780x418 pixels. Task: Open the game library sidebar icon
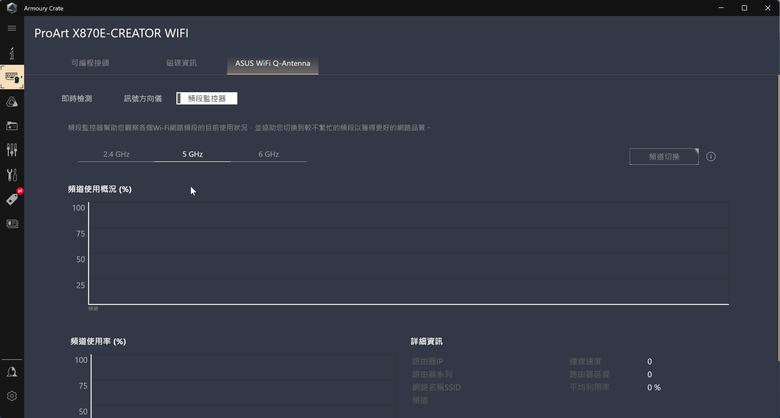click(x=11, y=126)
